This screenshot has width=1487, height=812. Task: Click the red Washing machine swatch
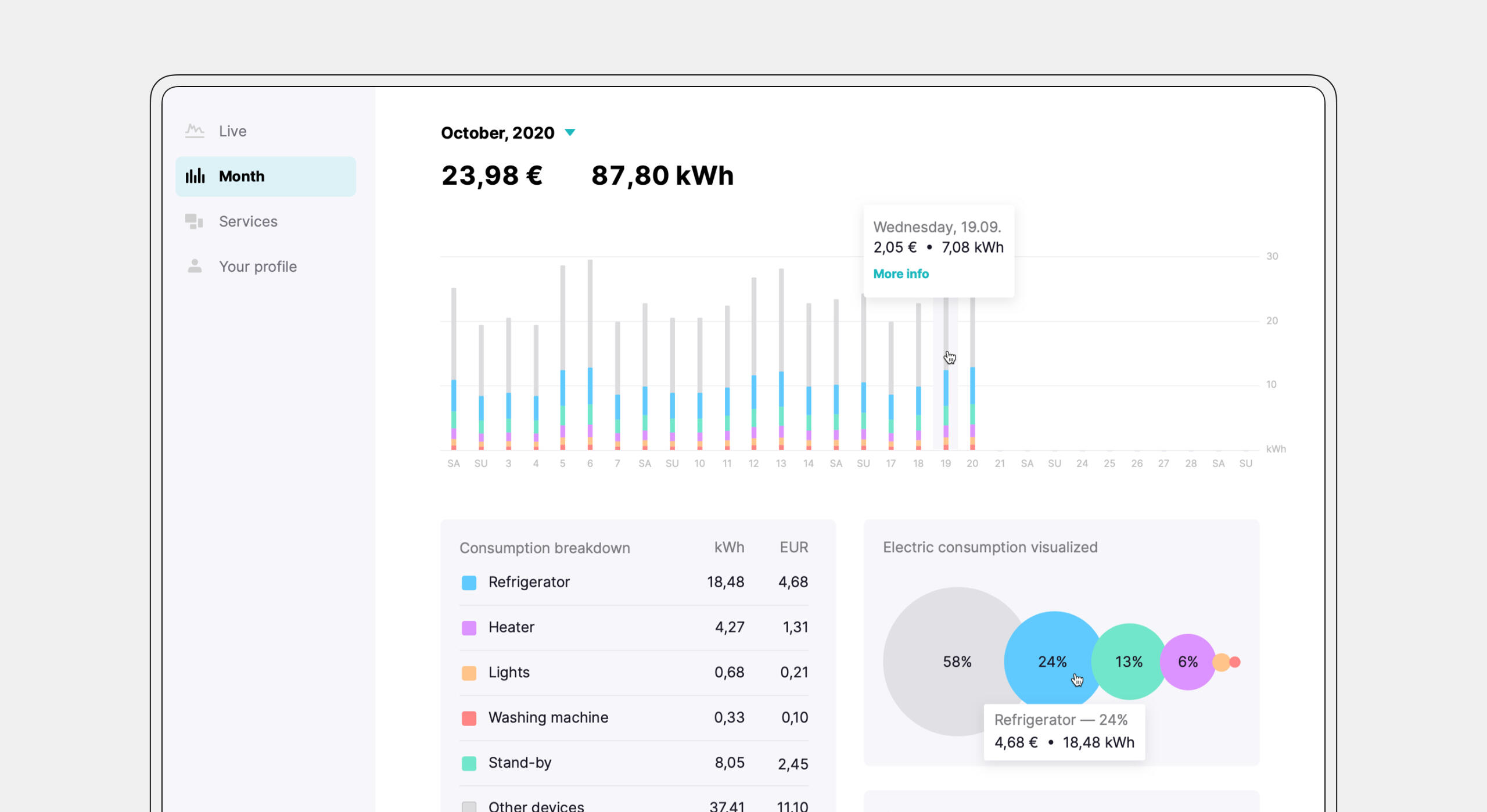point(469,718)
